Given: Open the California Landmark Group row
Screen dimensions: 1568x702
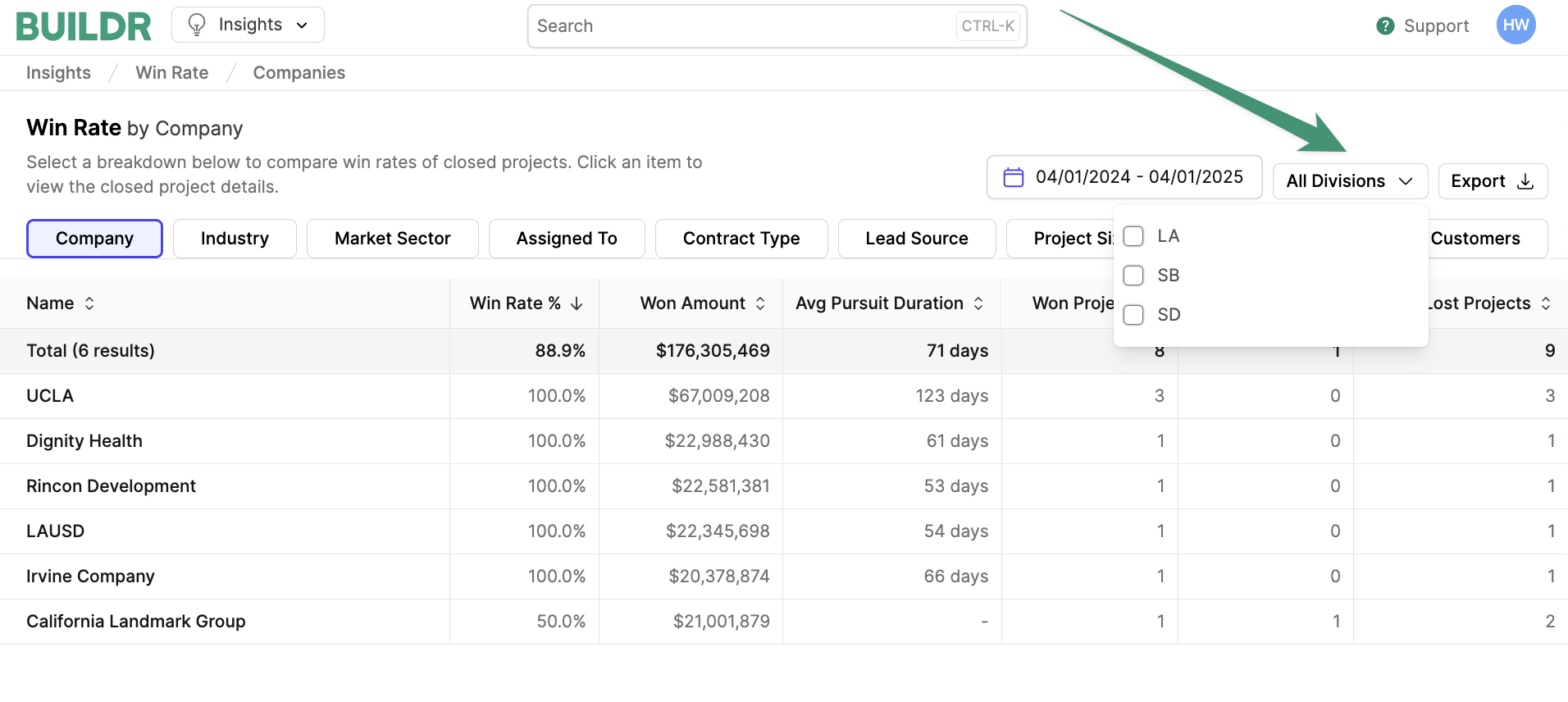Looking at the screenshot, I should (784, 622).
